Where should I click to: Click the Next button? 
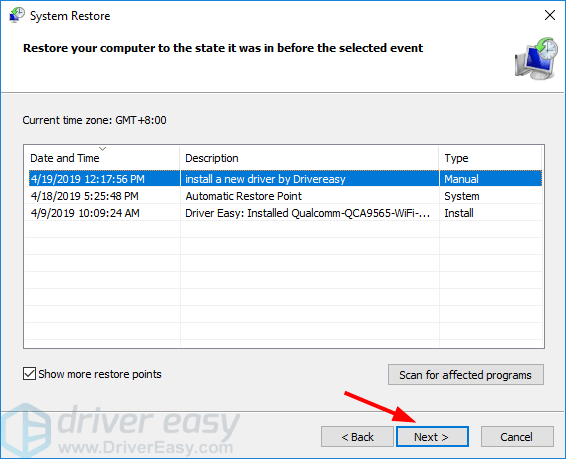click(x=432, y=437)
